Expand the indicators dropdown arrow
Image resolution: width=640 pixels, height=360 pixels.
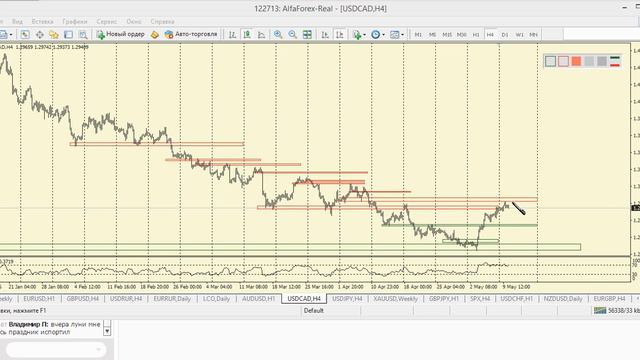tap(364, 35)
